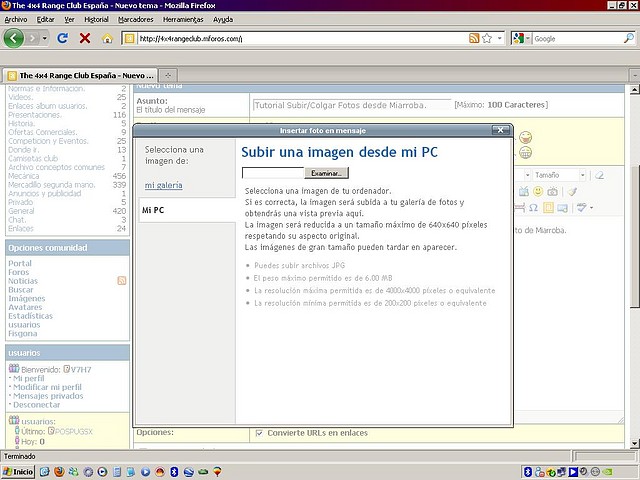Open the Editar menu
640x480 pixels.
pos(45,19)
